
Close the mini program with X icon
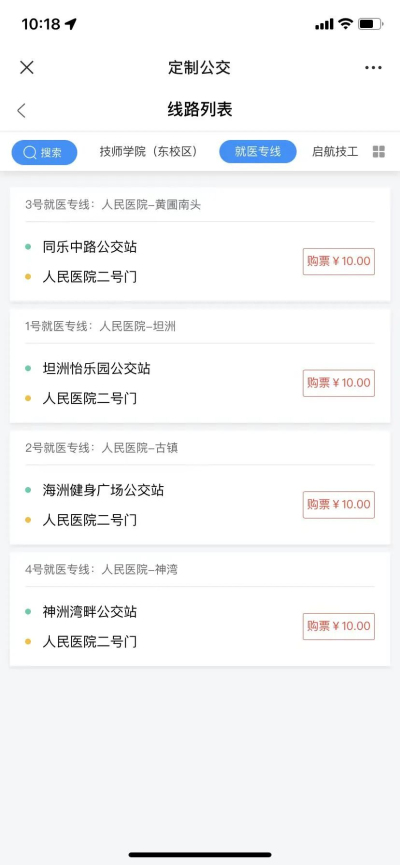click(26, 67)
